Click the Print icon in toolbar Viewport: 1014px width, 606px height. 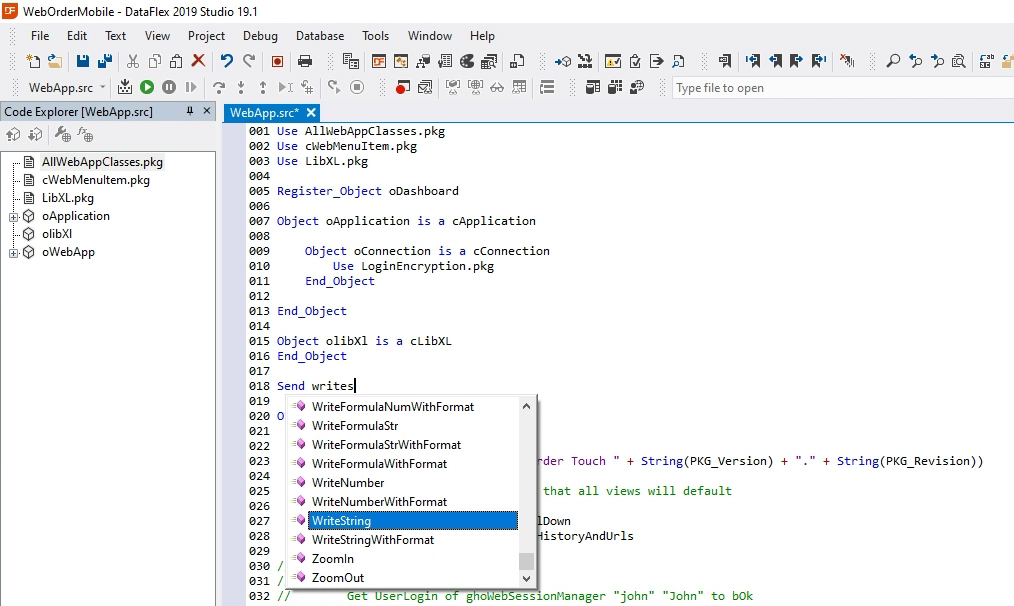(x=305, y=61)
